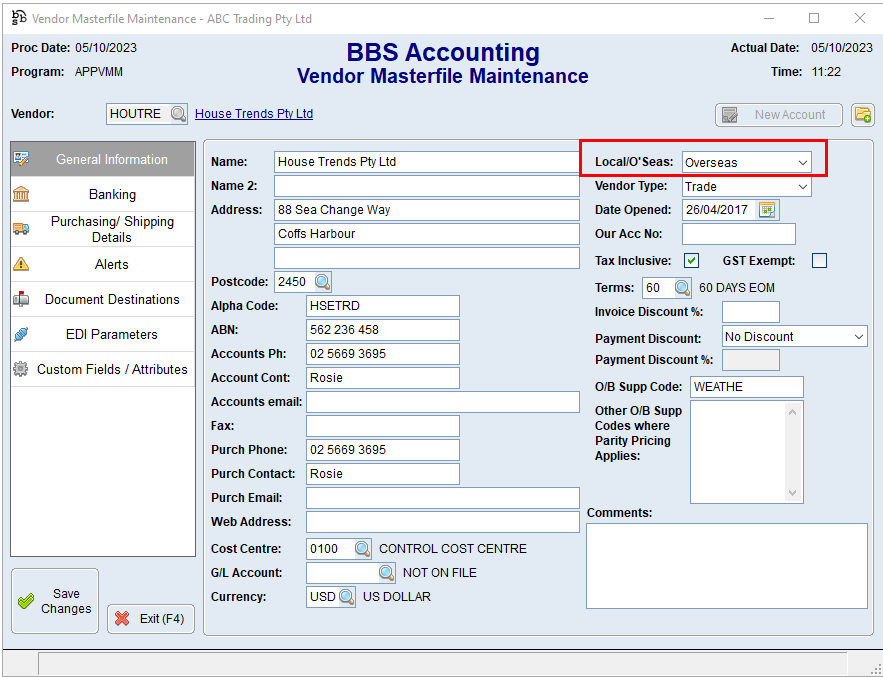
Task: Click the Vendor code search magnifier icon
Action: [178, 114]
